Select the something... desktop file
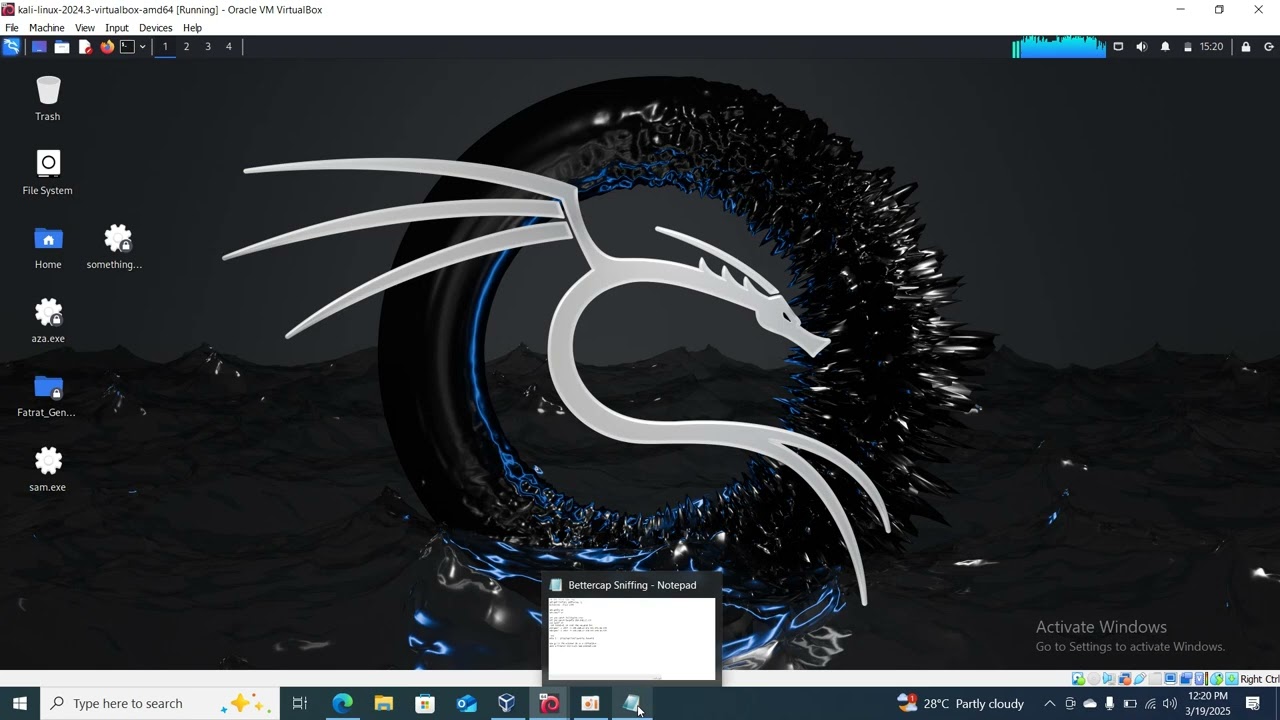The height and width of the screenshot is (720, 1280). point(115,246)
